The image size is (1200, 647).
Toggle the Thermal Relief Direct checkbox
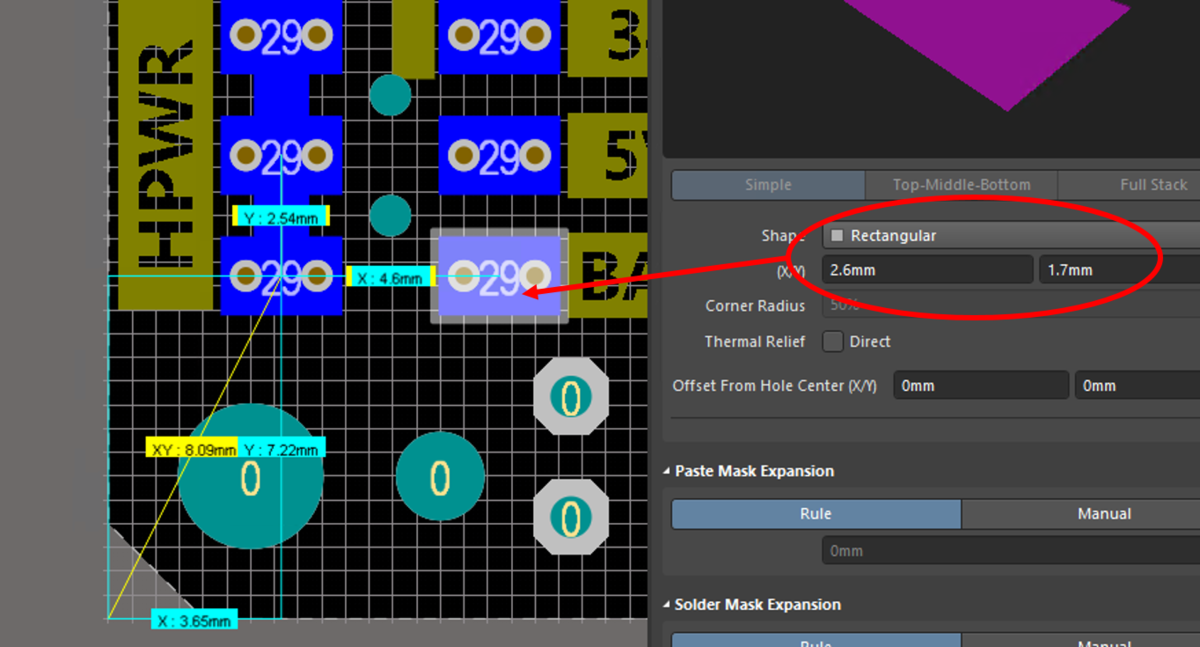[x=832, y=341]
